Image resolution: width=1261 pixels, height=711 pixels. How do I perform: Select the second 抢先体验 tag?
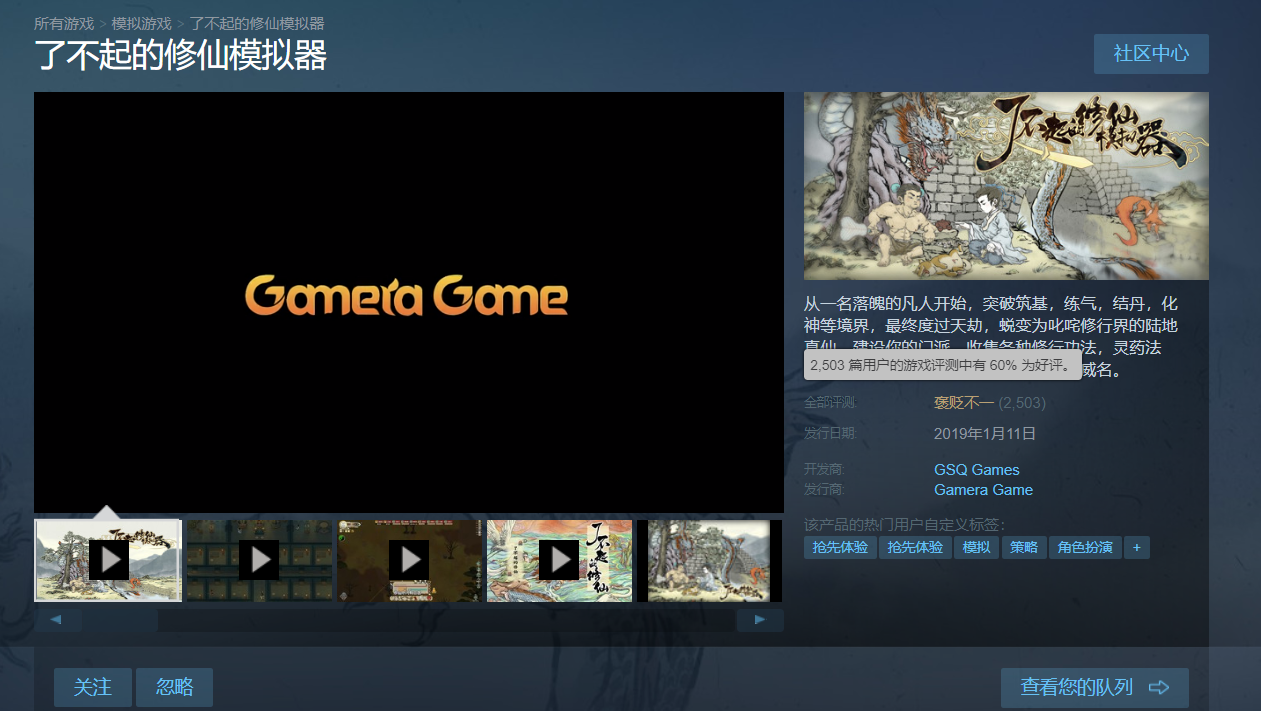[915, 548]
